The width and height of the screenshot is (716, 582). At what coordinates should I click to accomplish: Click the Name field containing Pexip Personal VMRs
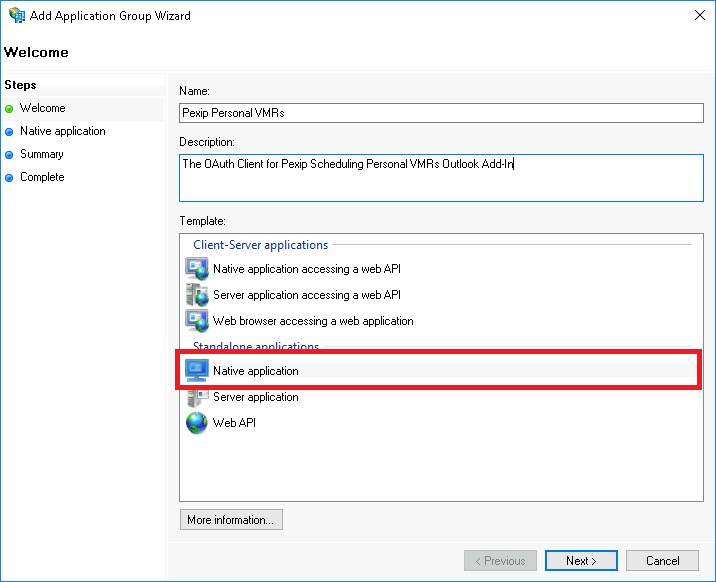[441, 113]
